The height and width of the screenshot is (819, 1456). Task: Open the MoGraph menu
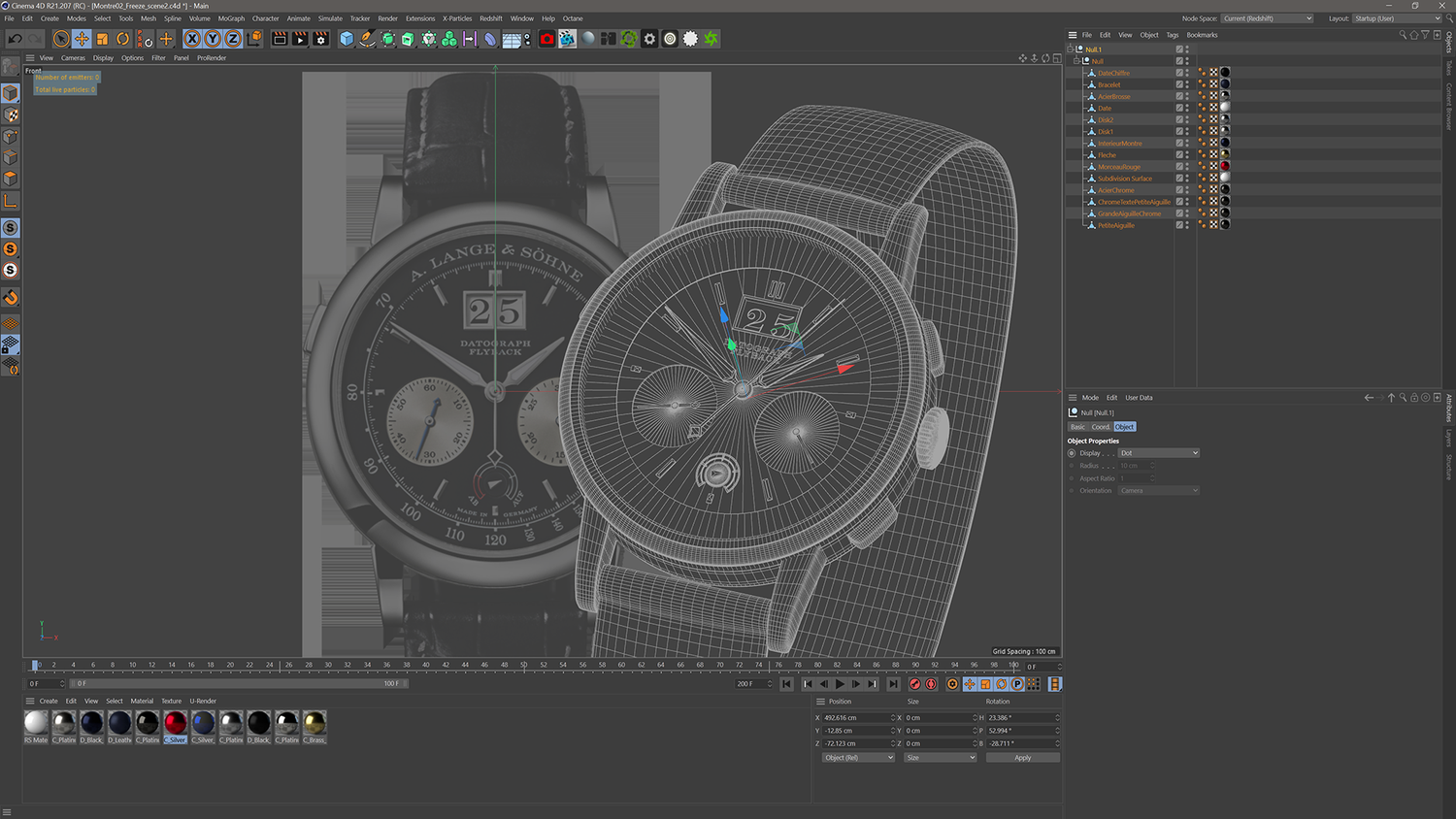coord(231,18)
